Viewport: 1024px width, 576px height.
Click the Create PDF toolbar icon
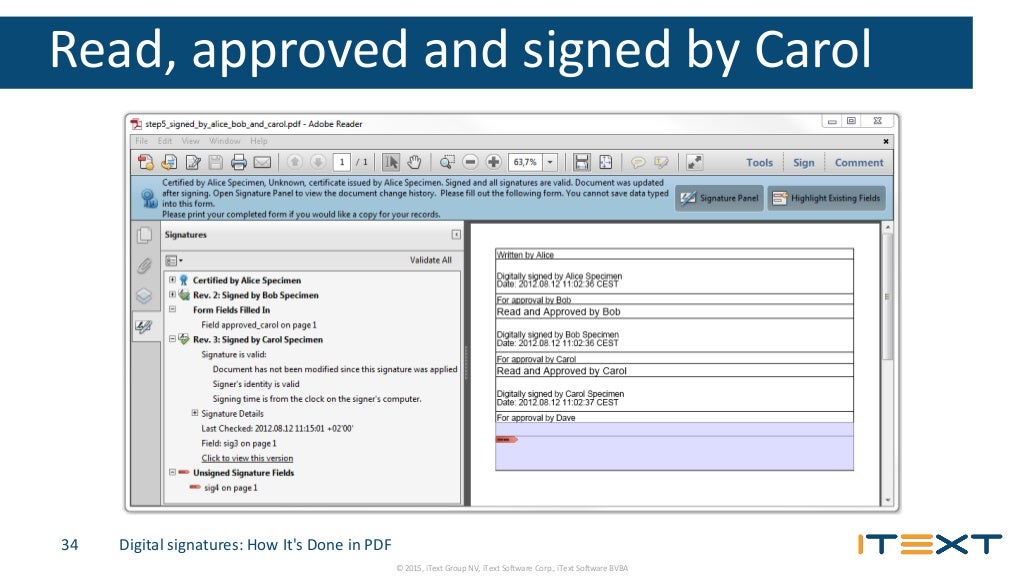[x=146, y=162]
